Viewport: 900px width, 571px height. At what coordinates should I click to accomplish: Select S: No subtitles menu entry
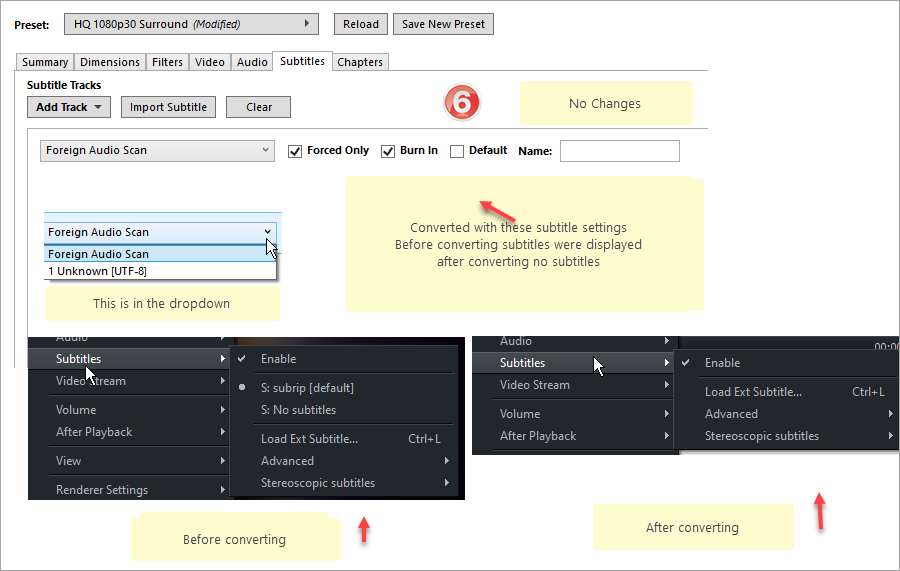pos(298,410)
